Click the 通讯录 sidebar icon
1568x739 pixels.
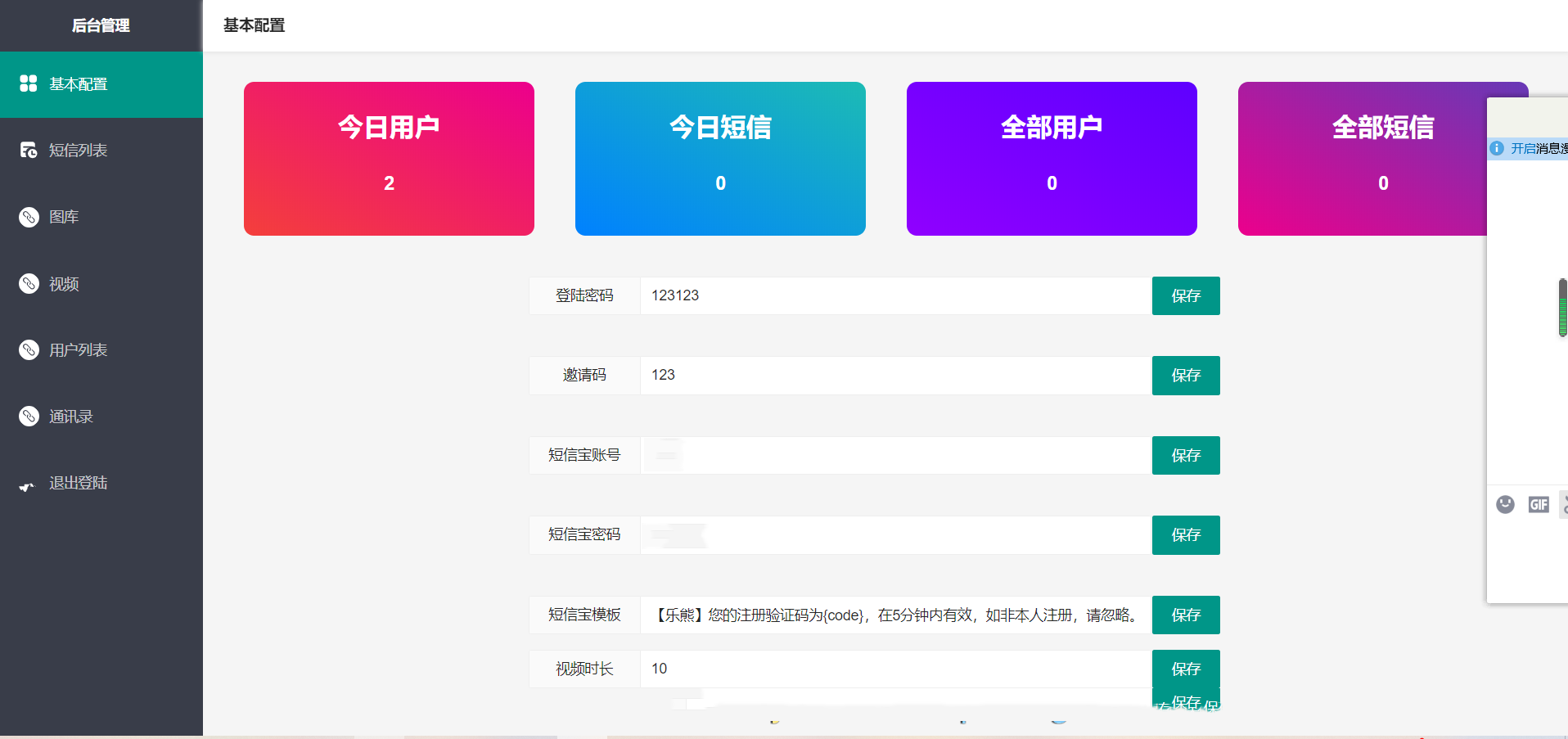click(x=29, y=417)
